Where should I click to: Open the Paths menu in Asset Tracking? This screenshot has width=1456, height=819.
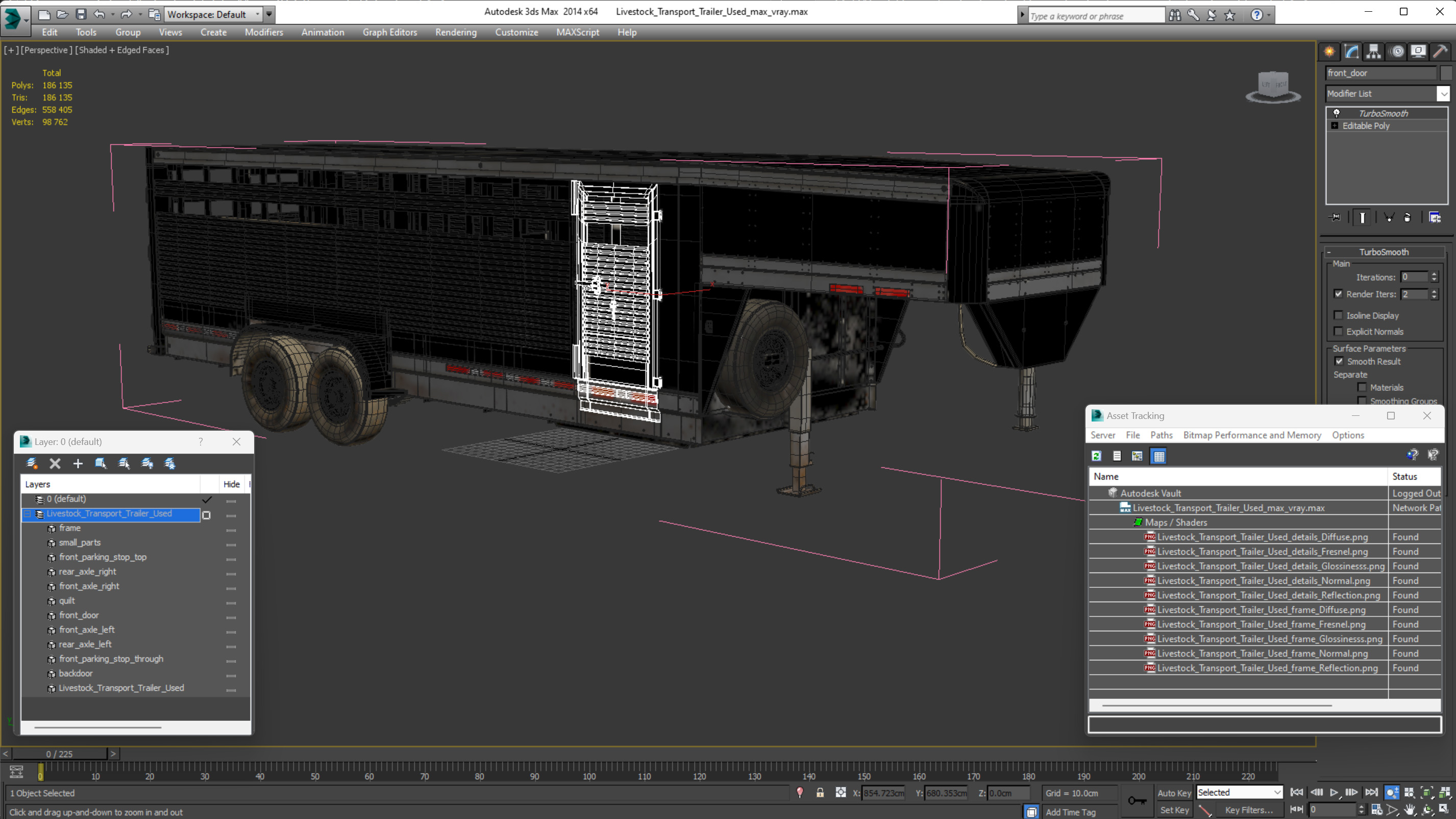(1161, 435)
